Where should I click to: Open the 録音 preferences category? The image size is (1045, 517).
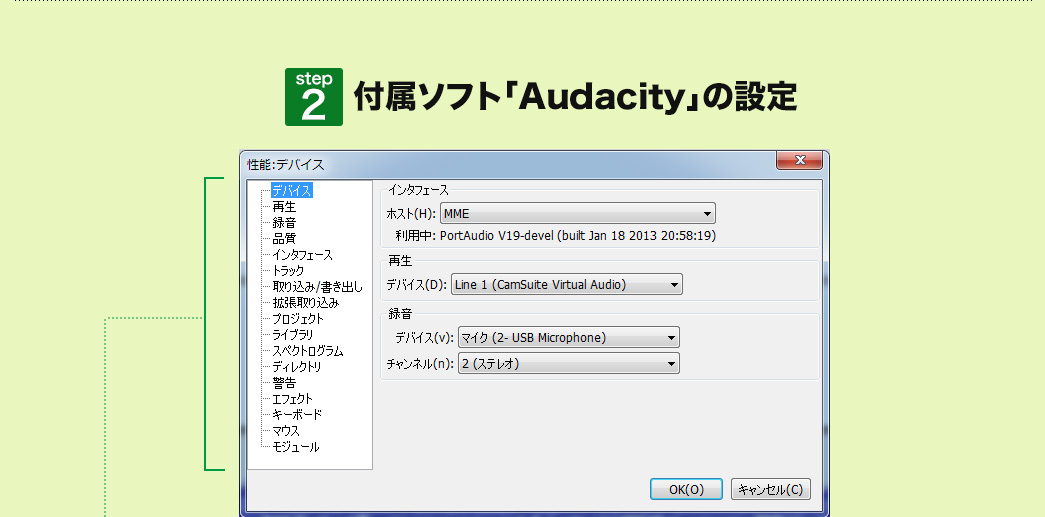(284, 223)
